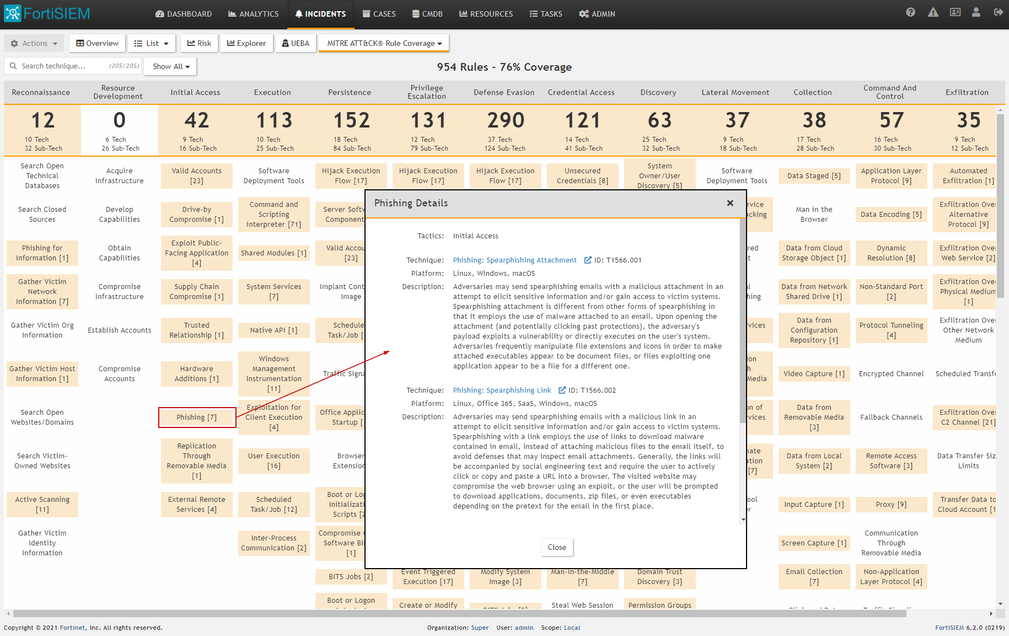This screenshot has width=1009, height=636.
Task: Select External Remote Services [4]
Action: [x=196, y=504]
